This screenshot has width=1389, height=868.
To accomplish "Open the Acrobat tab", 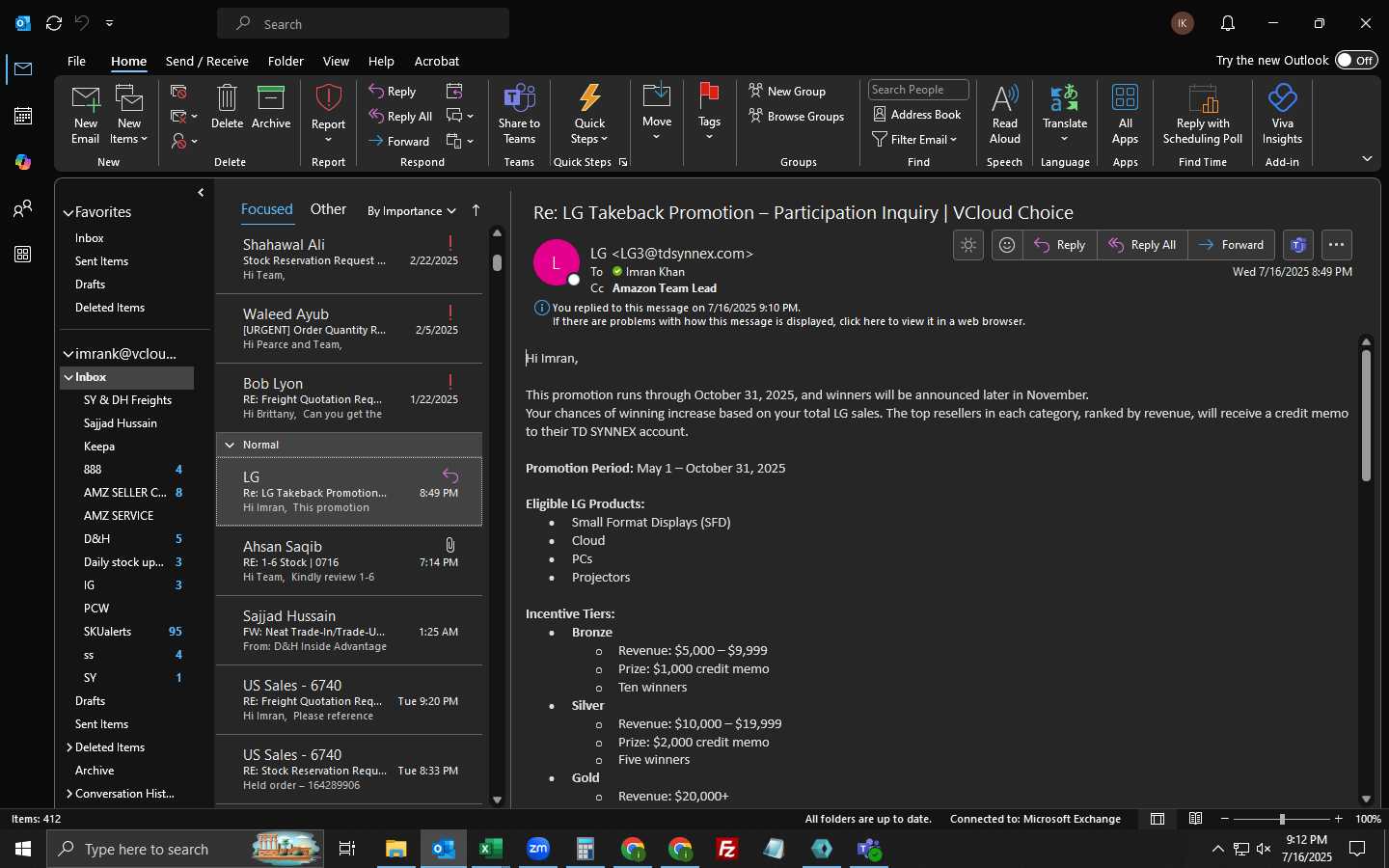I will (x=437, y=61).
